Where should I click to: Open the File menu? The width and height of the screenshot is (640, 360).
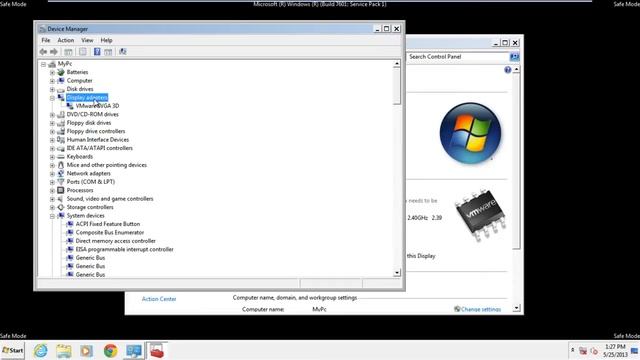(x=46, y=40)
